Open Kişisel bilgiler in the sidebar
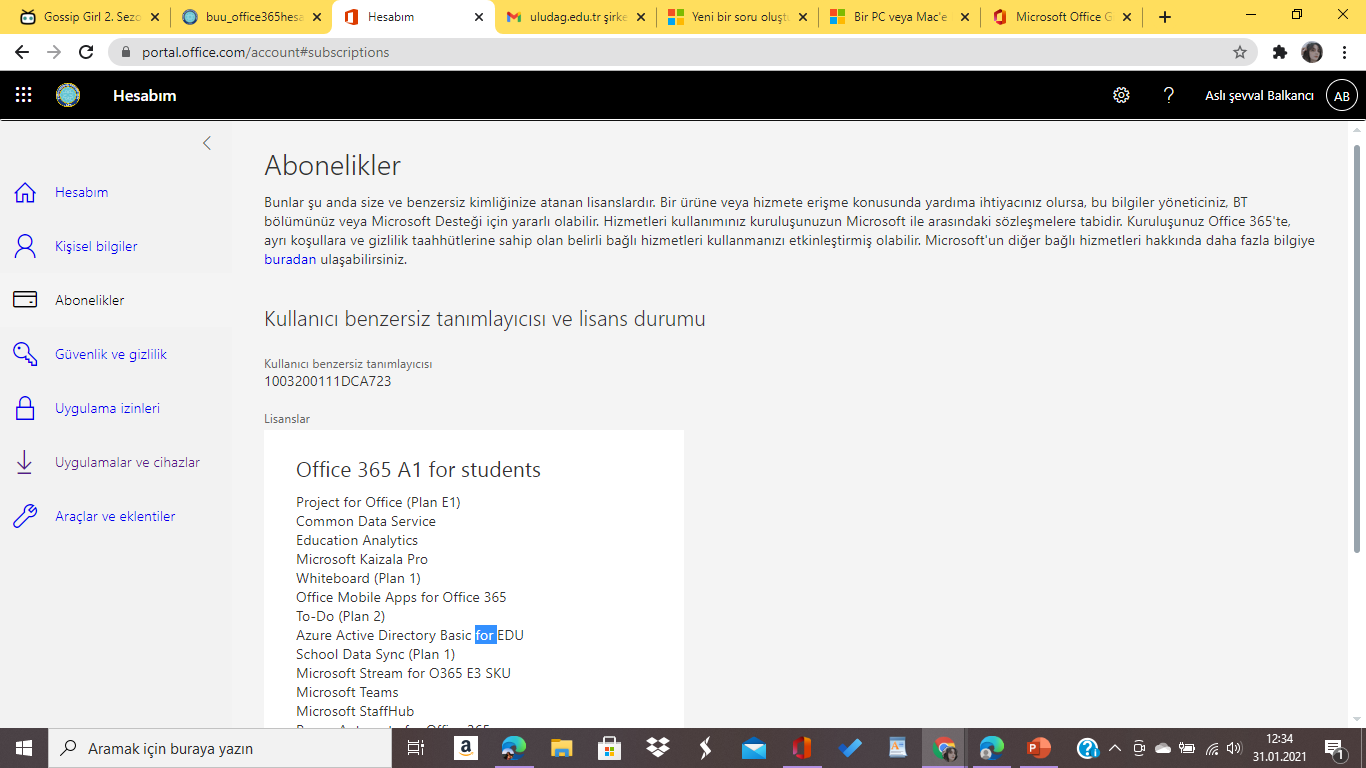Image resolution: width=1366 pixels, height=768 pixels. pyautogui.click(x=96, y=246)
